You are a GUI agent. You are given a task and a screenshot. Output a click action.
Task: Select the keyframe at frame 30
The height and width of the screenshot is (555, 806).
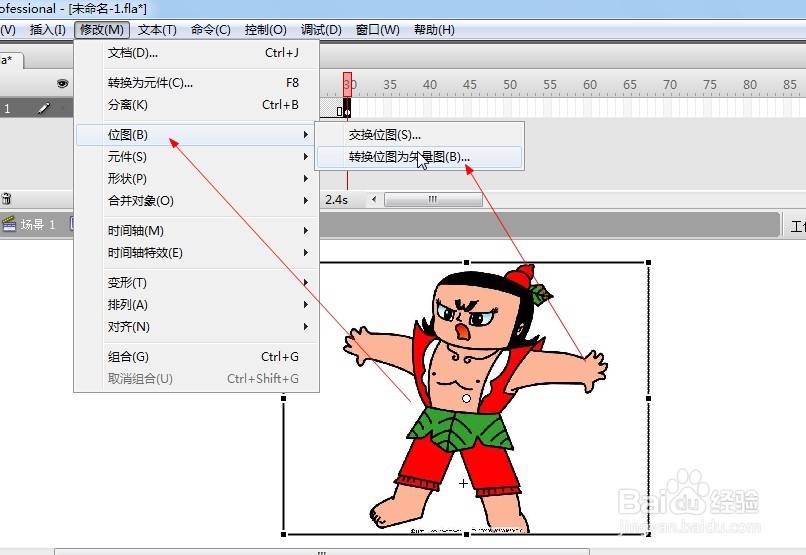pos(347,108)
